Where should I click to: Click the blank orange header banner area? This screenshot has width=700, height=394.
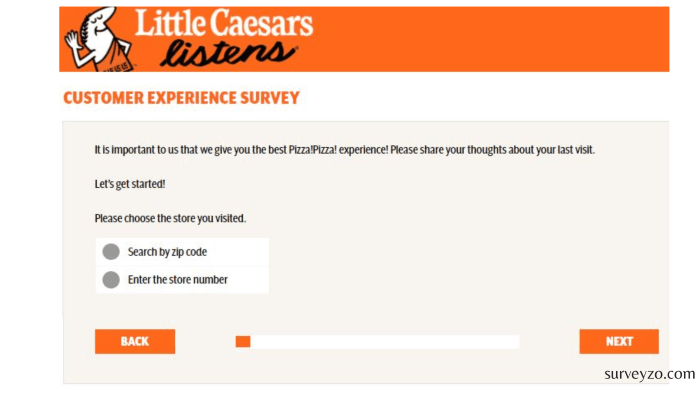point(491,39)
